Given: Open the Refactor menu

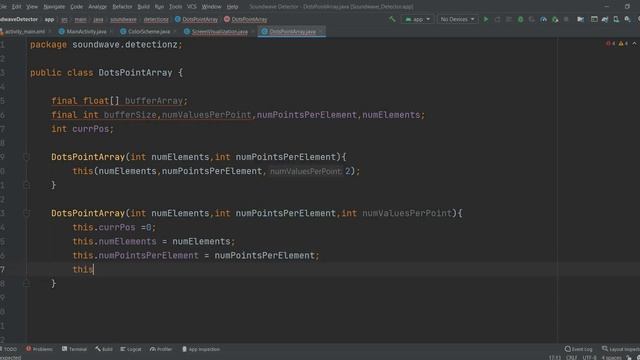Looking at the screenshot, I should pyautogui.click(x=122, y=7).
